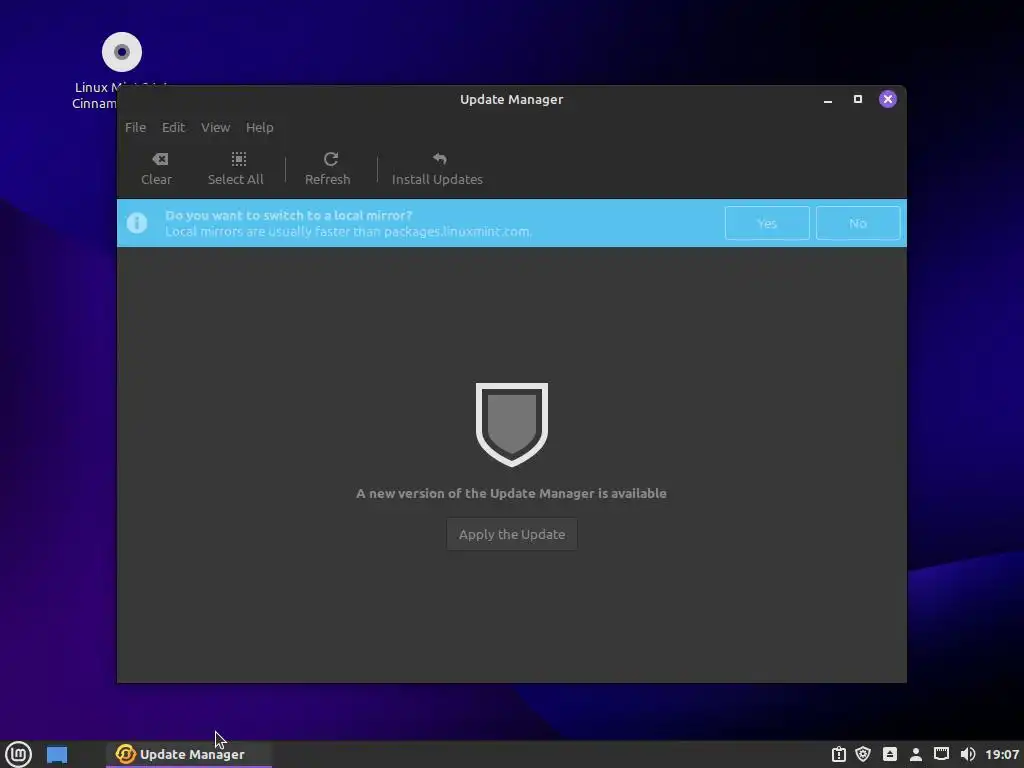Click No on the mirror prompt

point(858,223)
